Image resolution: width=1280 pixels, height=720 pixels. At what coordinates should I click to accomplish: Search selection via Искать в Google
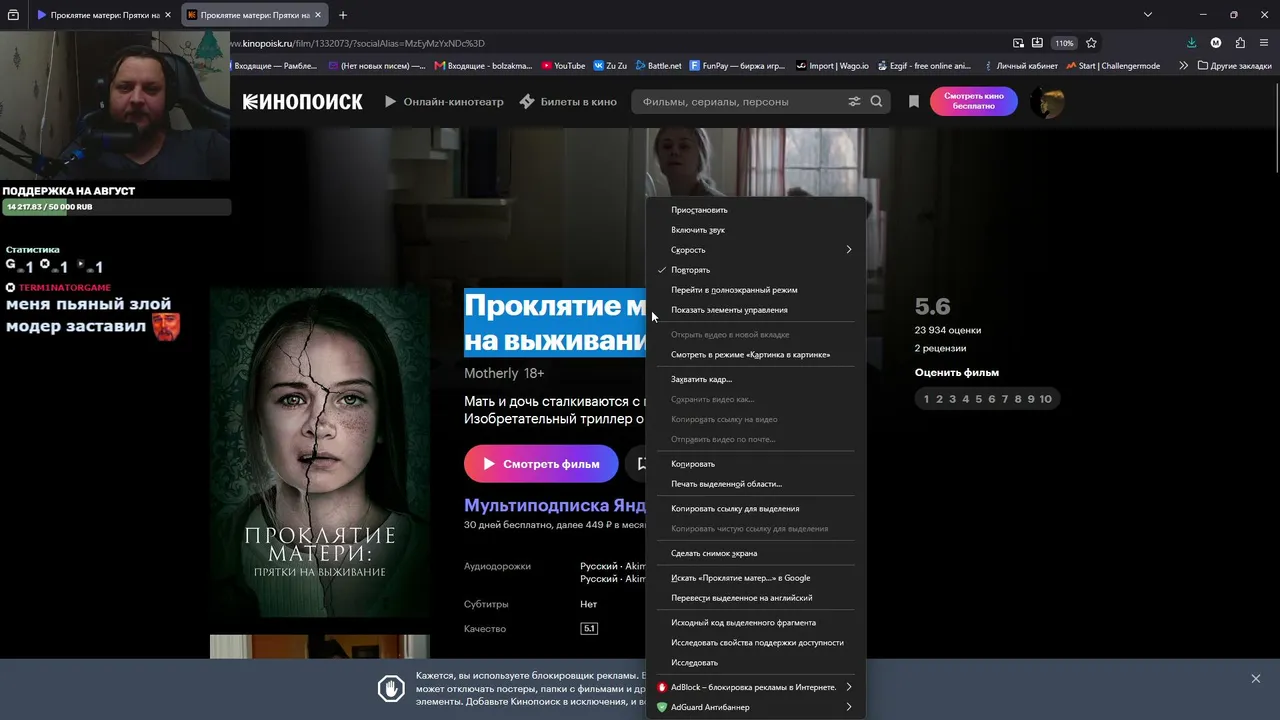pyautogui.click(x=755, y=578)
